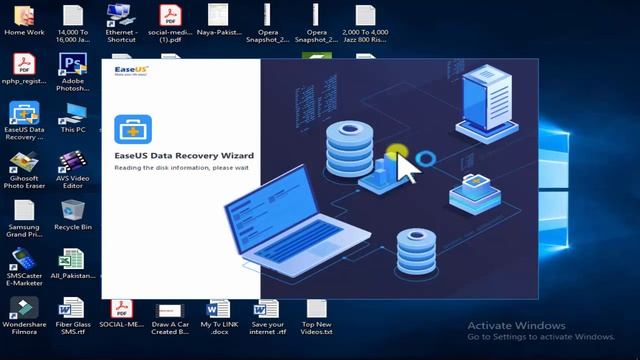Open This PC desktop icon

pos(73,118)
